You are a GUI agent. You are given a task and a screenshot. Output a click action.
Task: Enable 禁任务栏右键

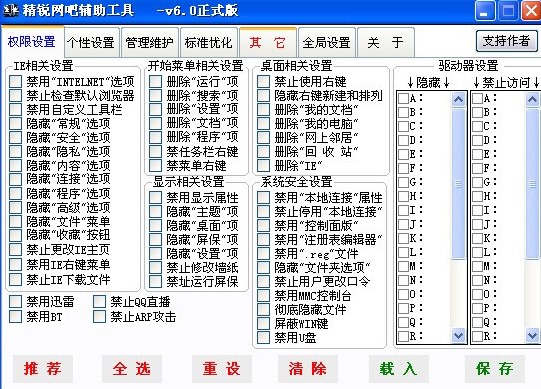(x=156, y=152)
